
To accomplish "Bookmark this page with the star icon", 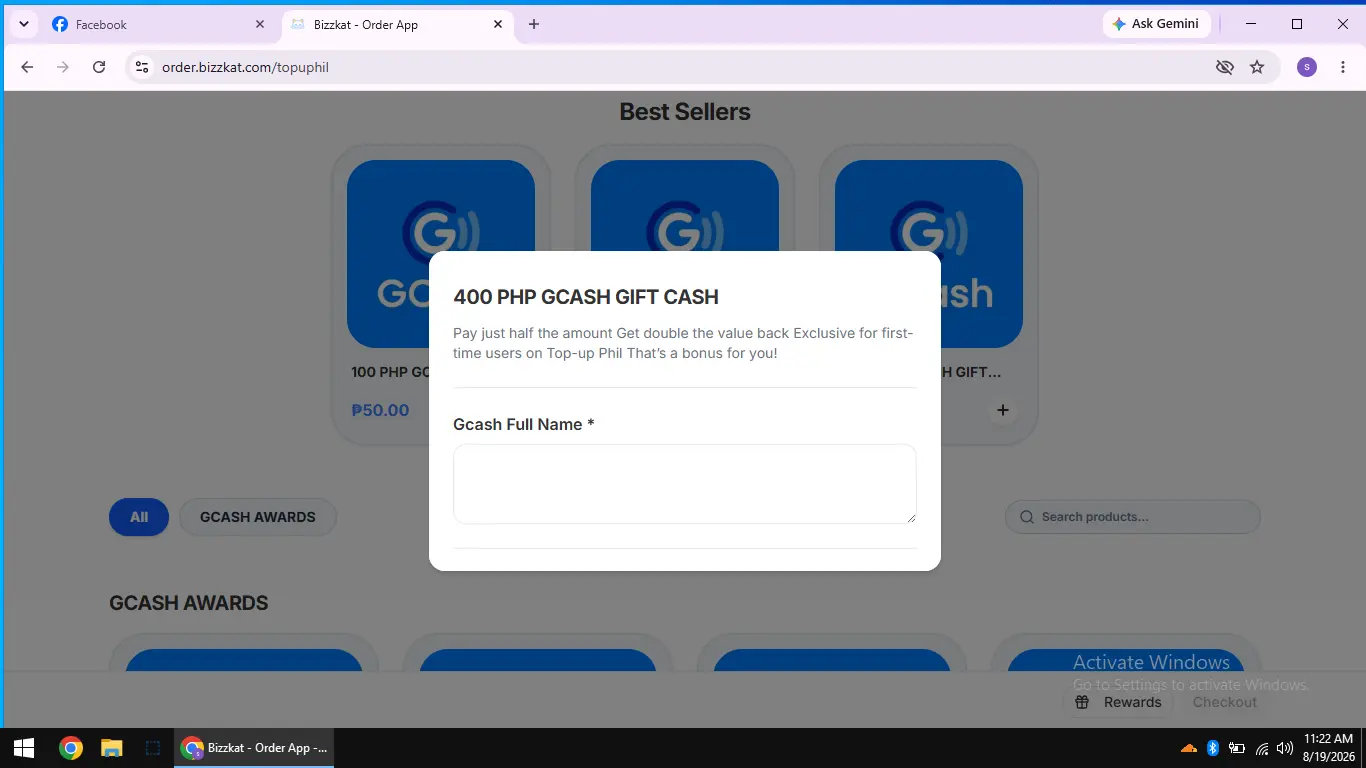I will [1257, 67].
